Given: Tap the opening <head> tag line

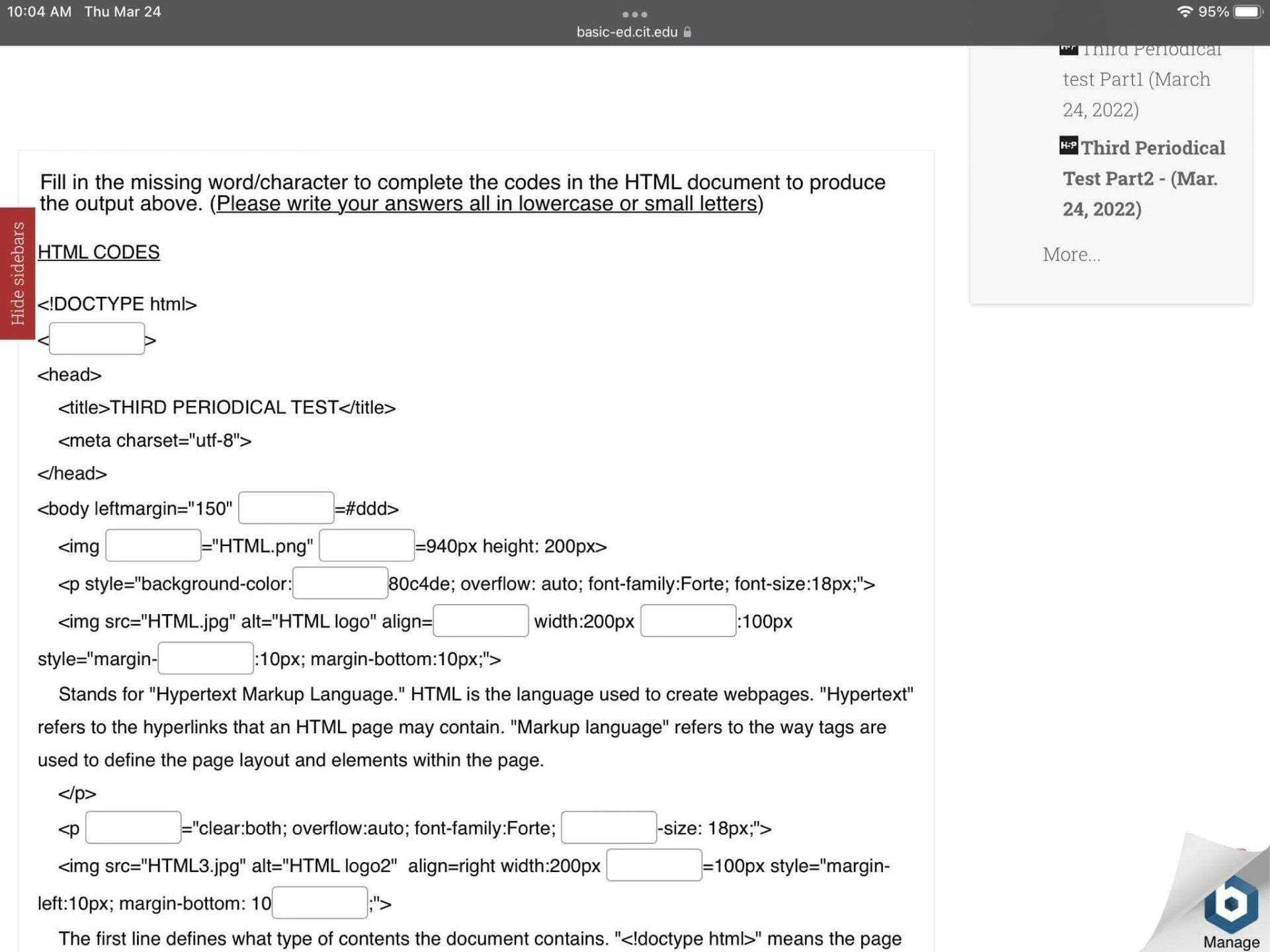Looking at the screenshot, I should coord(69,375).
